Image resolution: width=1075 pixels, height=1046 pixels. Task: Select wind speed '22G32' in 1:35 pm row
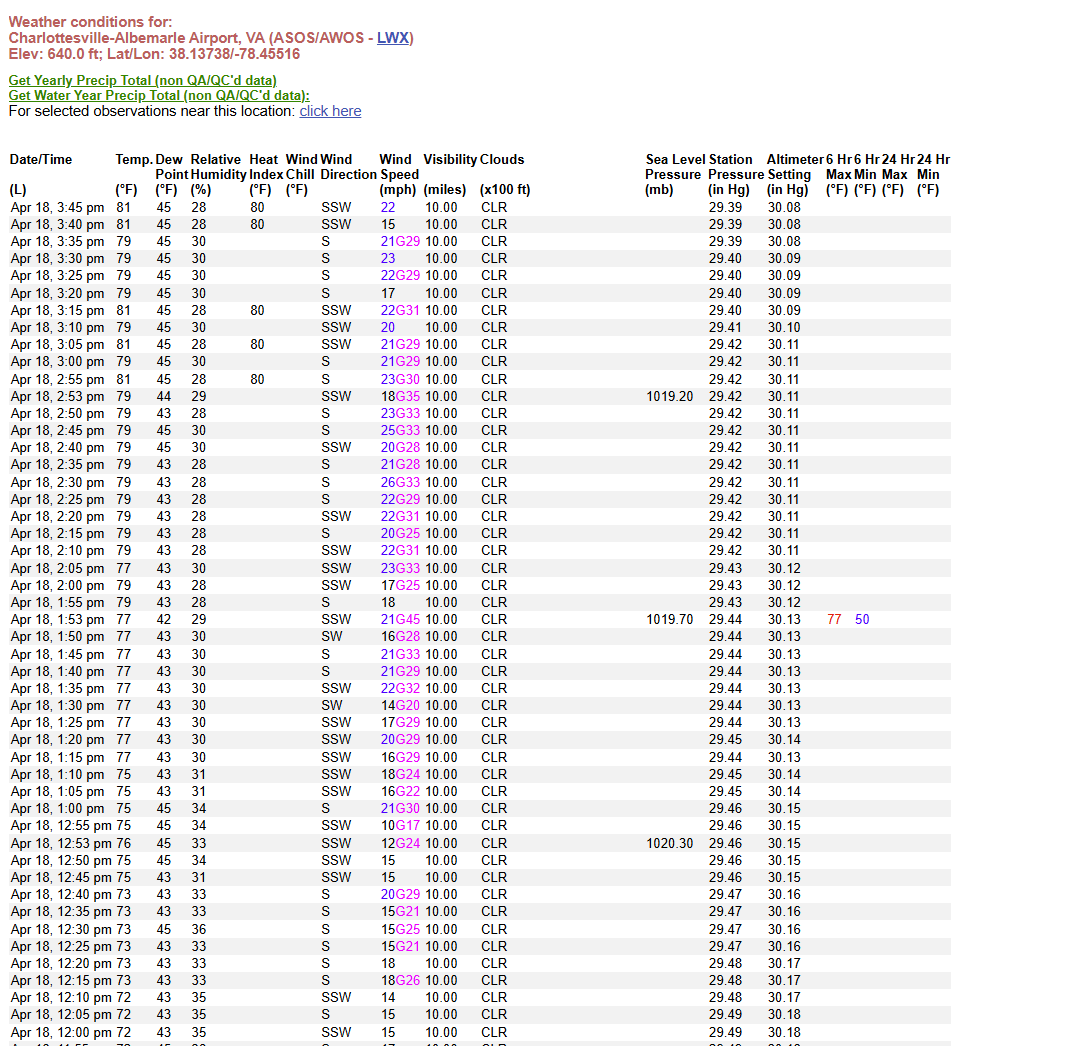400,689
